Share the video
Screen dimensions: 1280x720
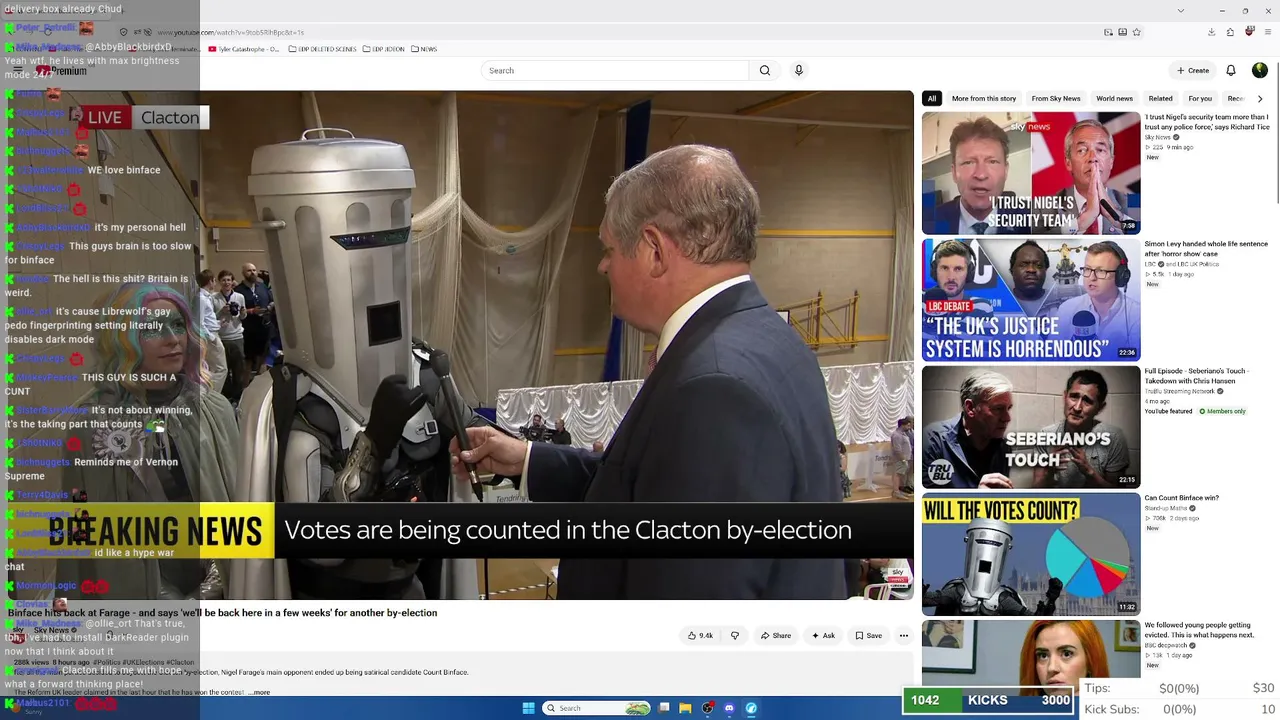point(775,635)
